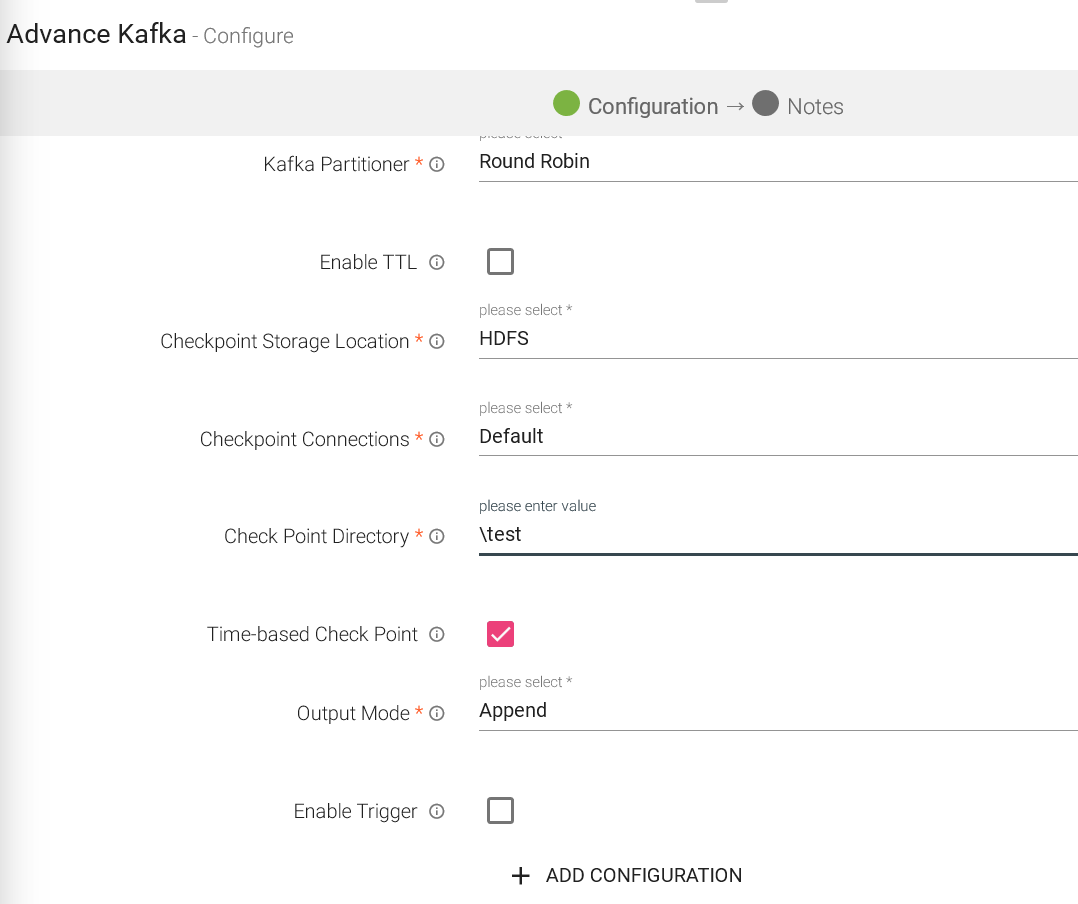1078x904 pixels.
Task: Tick the Enable Trigger checkbox
Action: click(x=500, y=810)
